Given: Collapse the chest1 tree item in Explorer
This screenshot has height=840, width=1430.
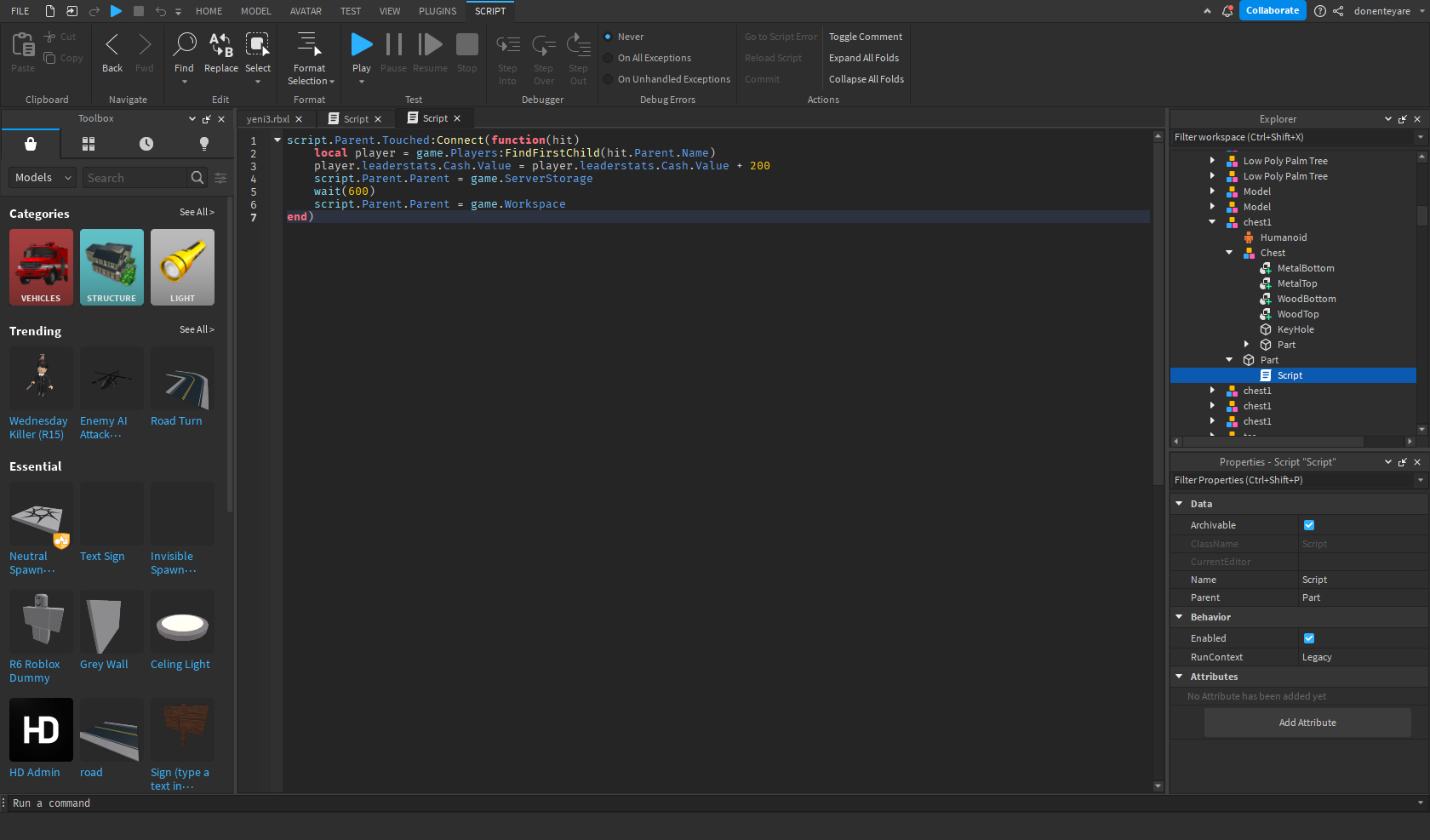Looking at the screenshot, I should [1212, 221].
